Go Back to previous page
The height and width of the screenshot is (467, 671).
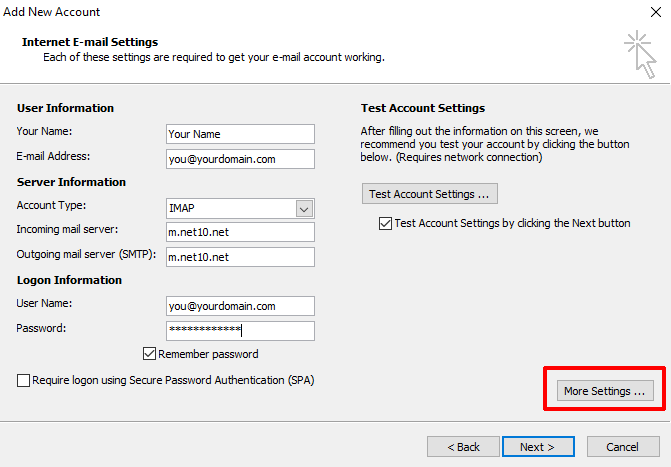pos(463,447)
